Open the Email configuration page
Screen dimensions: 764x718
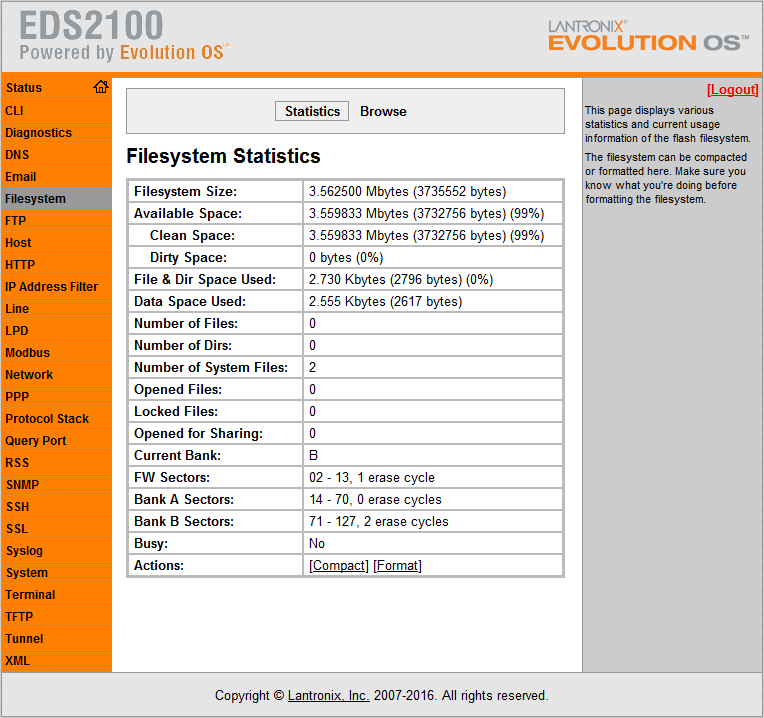click(57, 176)
